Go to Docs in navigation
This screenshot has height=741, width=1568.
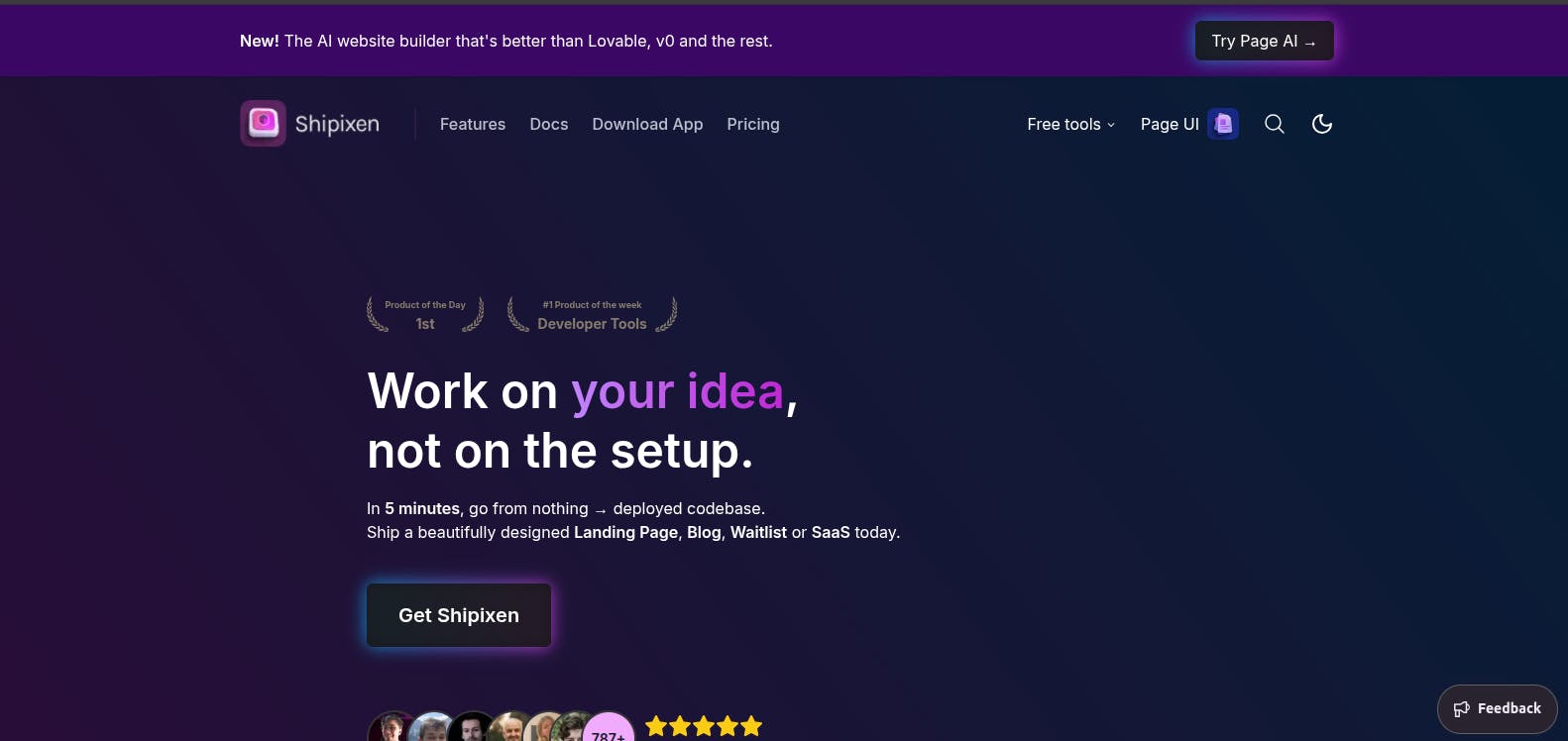549,124
